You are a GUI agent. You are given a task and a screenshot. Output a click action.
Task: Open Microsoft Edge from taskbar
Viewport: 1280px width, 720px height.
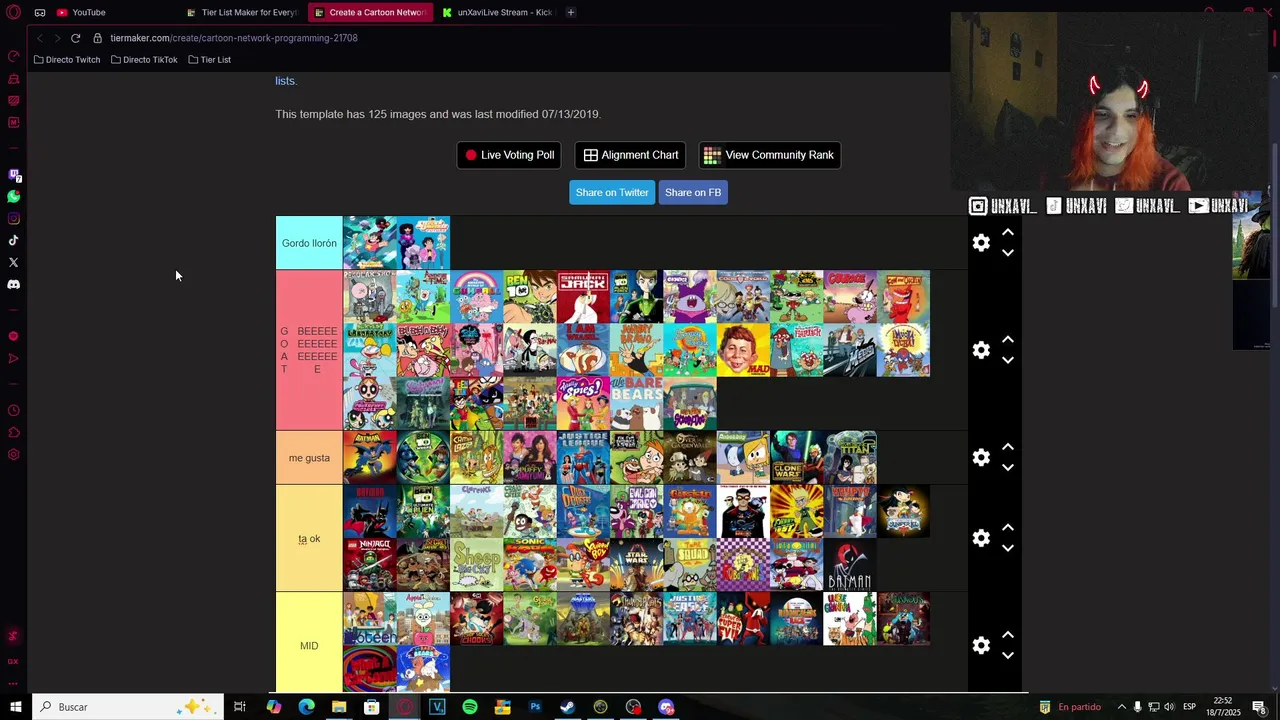(306, 707)
